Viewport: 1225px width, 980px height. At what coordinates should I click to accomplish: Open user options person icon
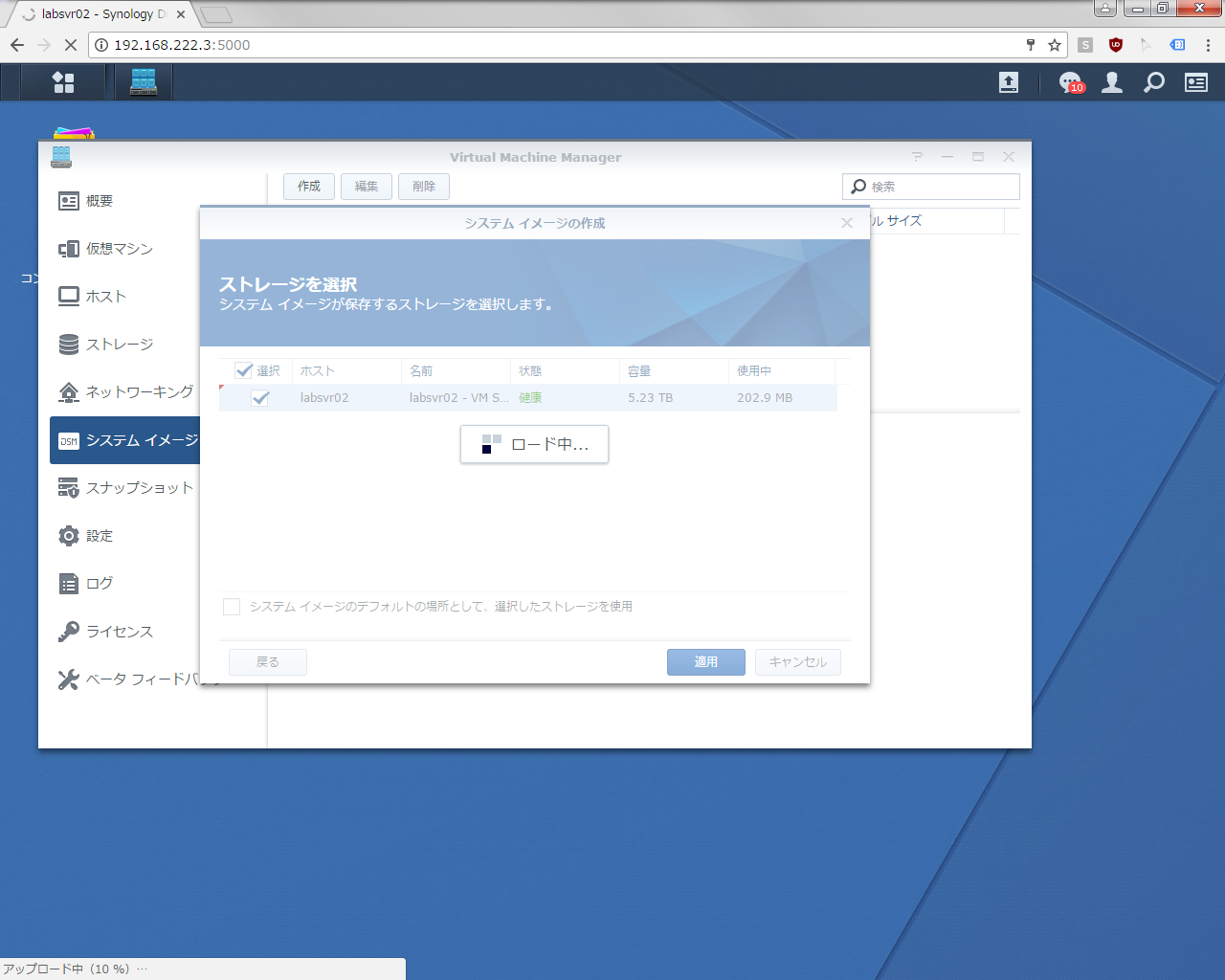(x=1112, y=82)
